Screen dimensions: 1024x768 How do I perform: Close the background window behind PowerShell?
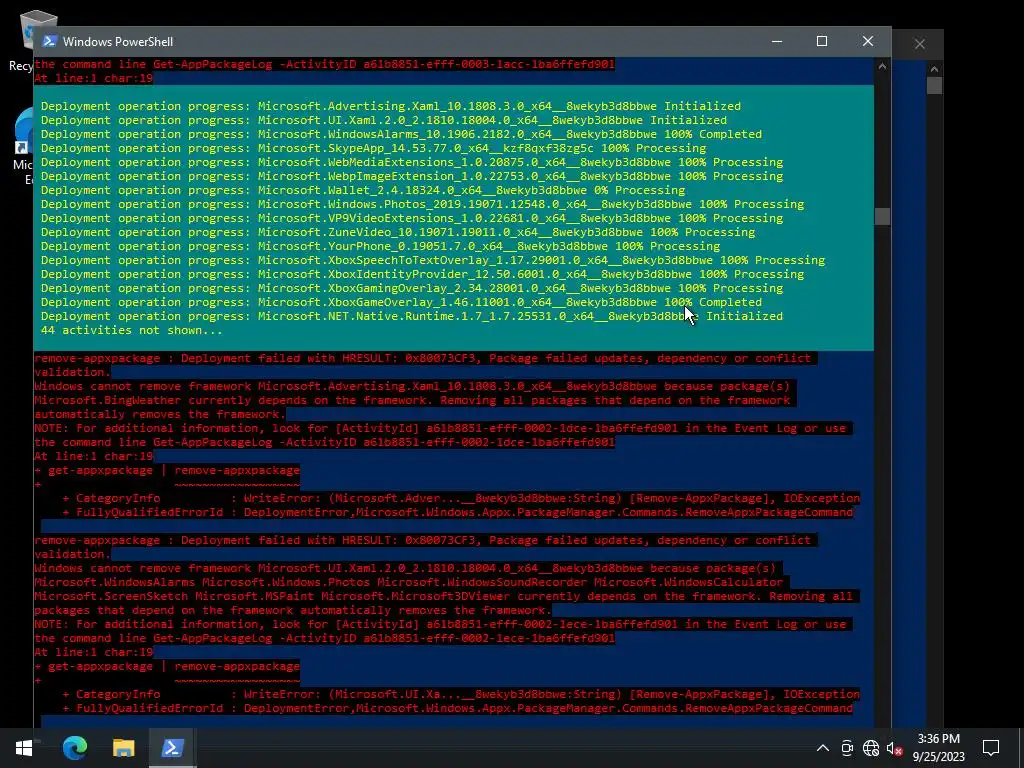[x=920, y=44]
